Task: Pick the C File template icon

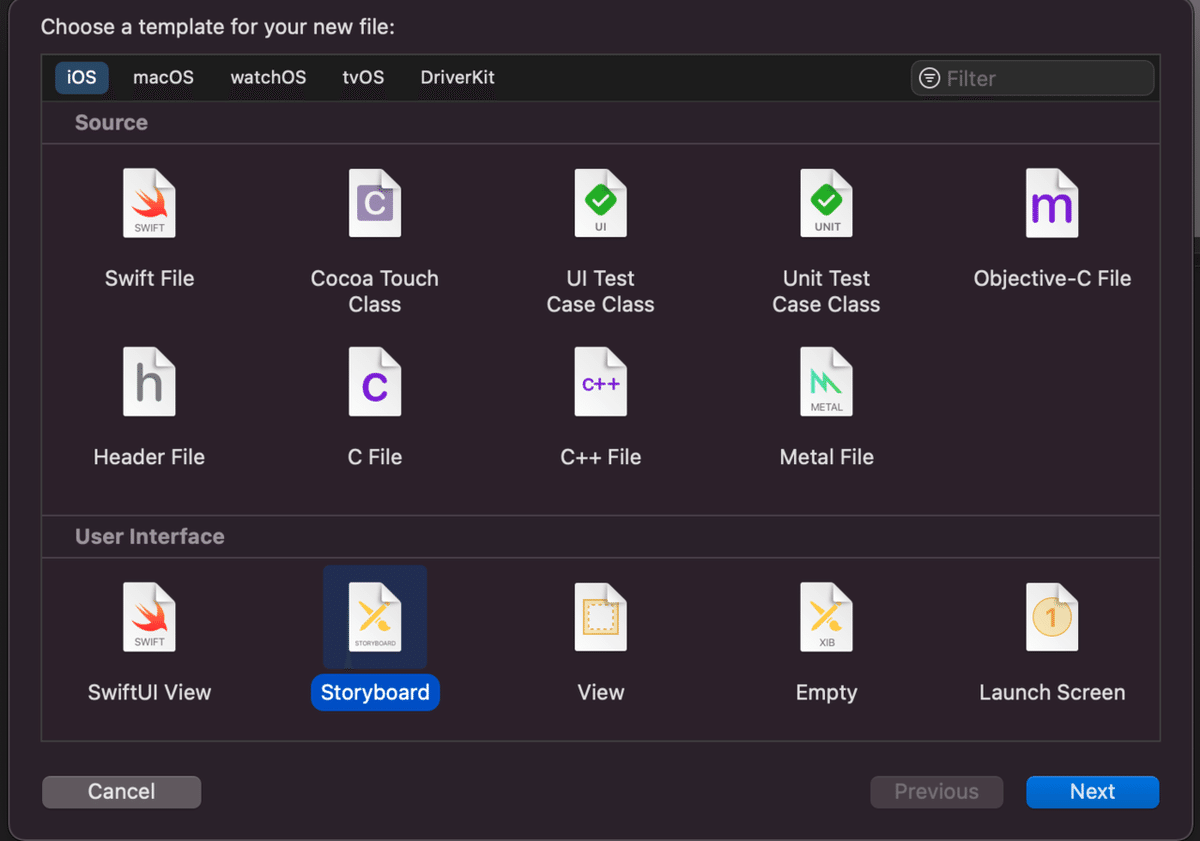Action: (375, 382)
